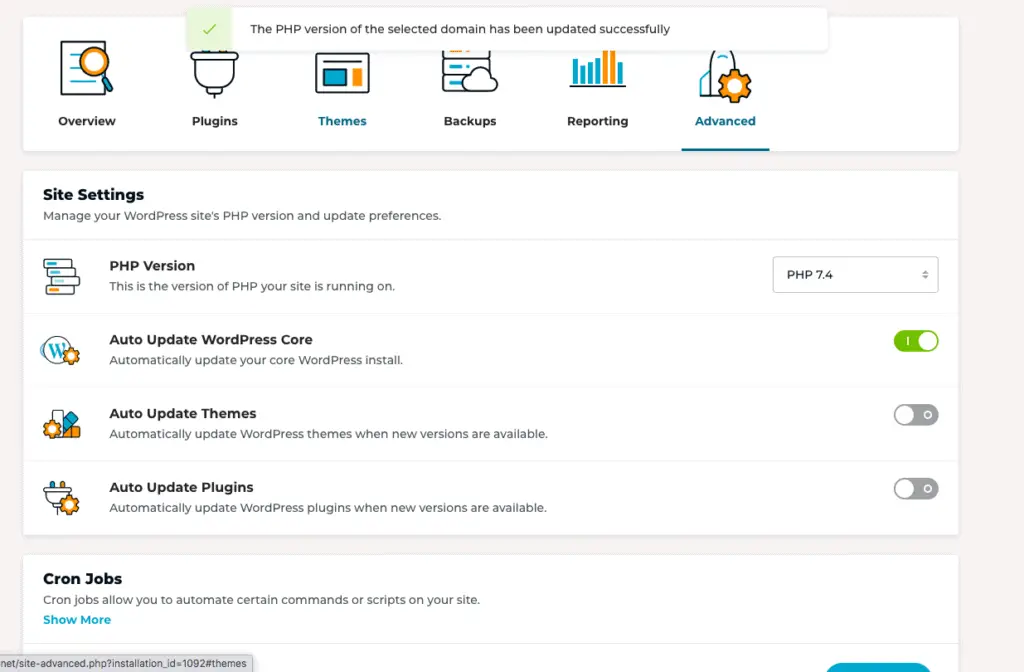Image resolution: width=1024 pixels, height=672 pixels.
Task: Click the Advanced rocket gear icon
Action: click(x=725, y=76)
